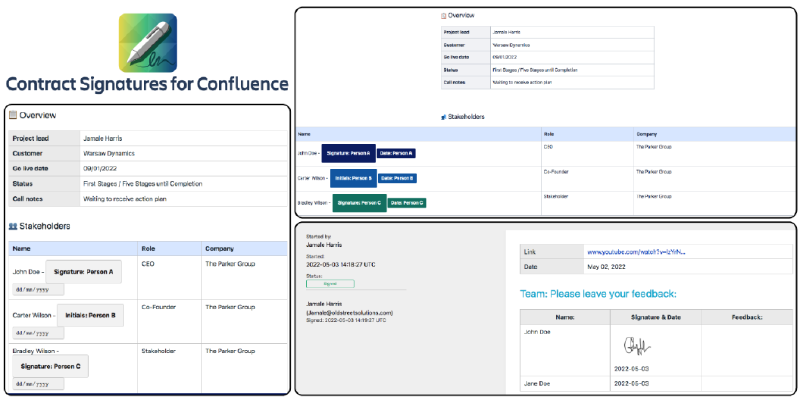Click the Contract Signatures for Confluence title
This screenshot has width=800, height=400.
coord(147,84)
